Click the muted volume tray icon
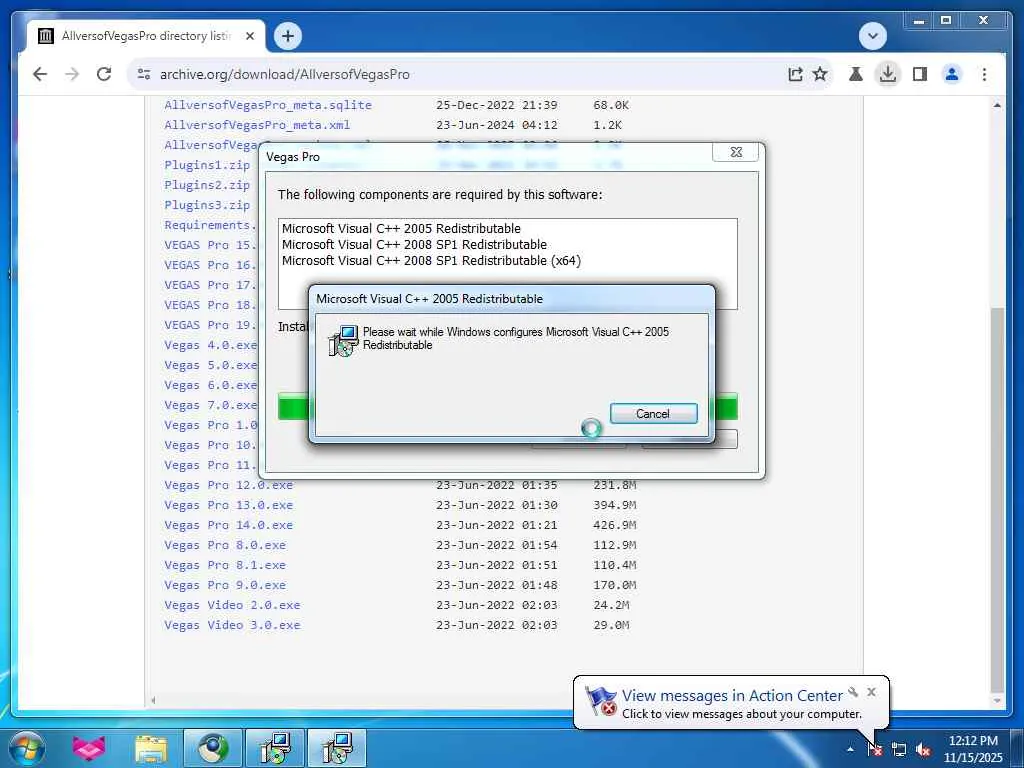This screenshot has width=1024, height=768. coord(923,749)
